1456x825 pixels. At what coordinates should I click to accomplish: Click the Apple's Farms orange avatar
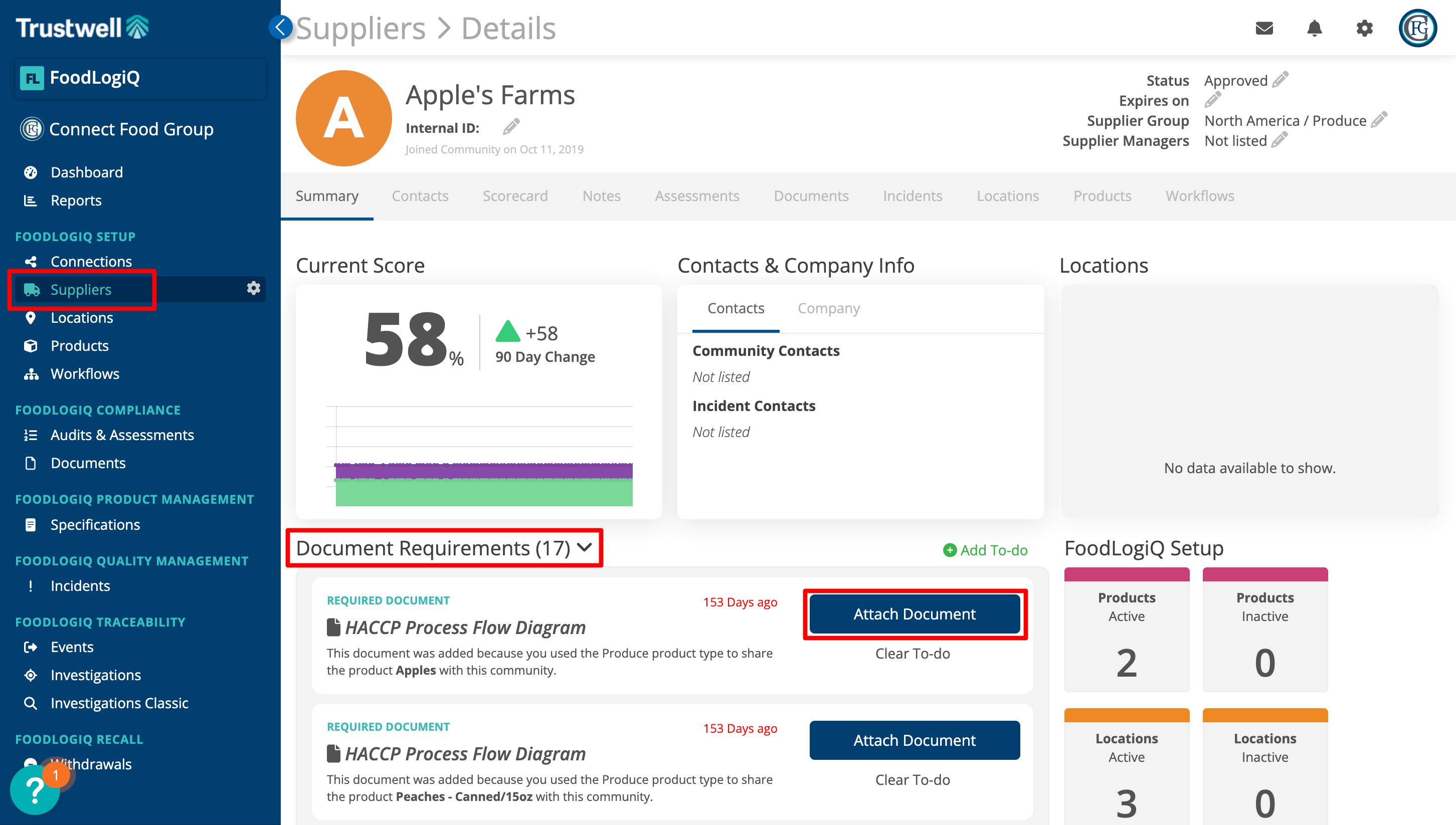tap(343, 118)
